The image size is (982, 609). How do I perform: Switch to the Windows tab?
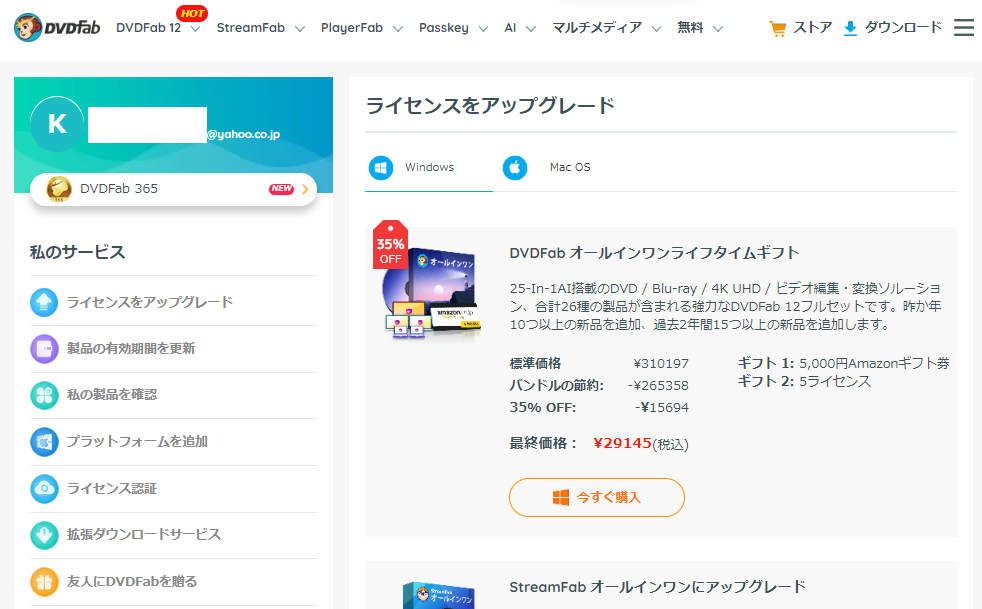tap(428, 167)
